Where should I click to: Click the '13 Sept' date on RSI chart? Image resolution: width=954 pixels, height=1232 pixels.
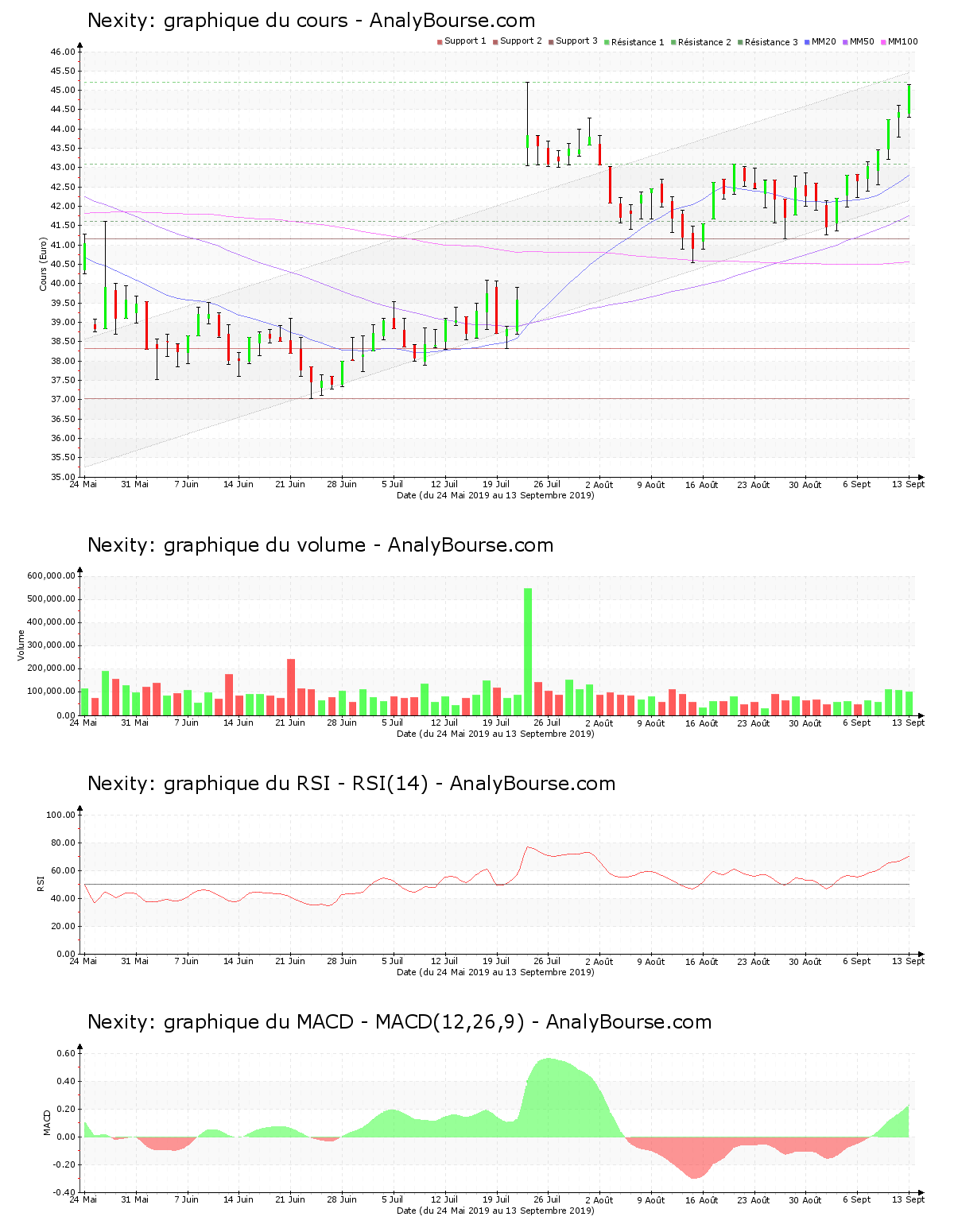(908, 961)
